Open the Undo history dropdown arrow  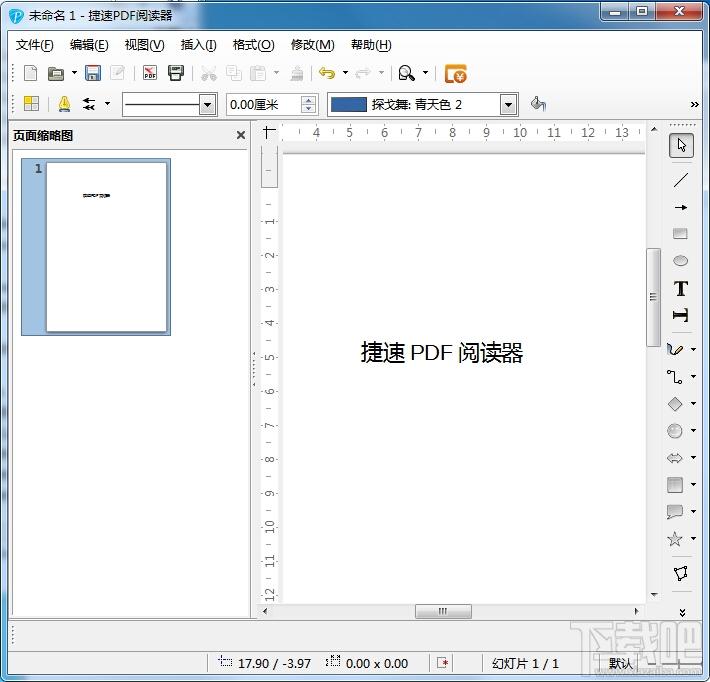[345, 72]
